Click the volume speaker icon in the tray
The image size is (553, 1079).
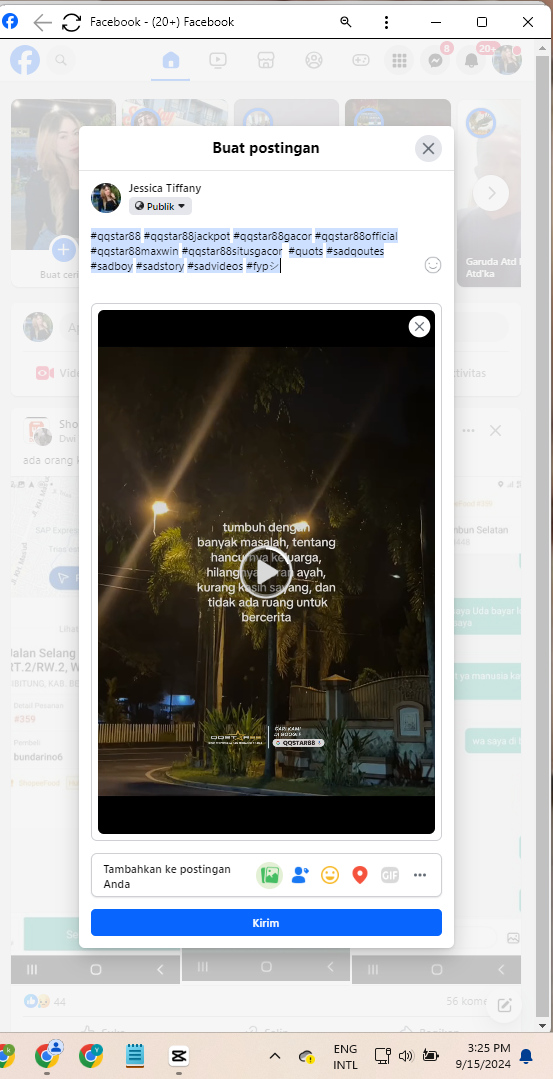pos(405,1056)
